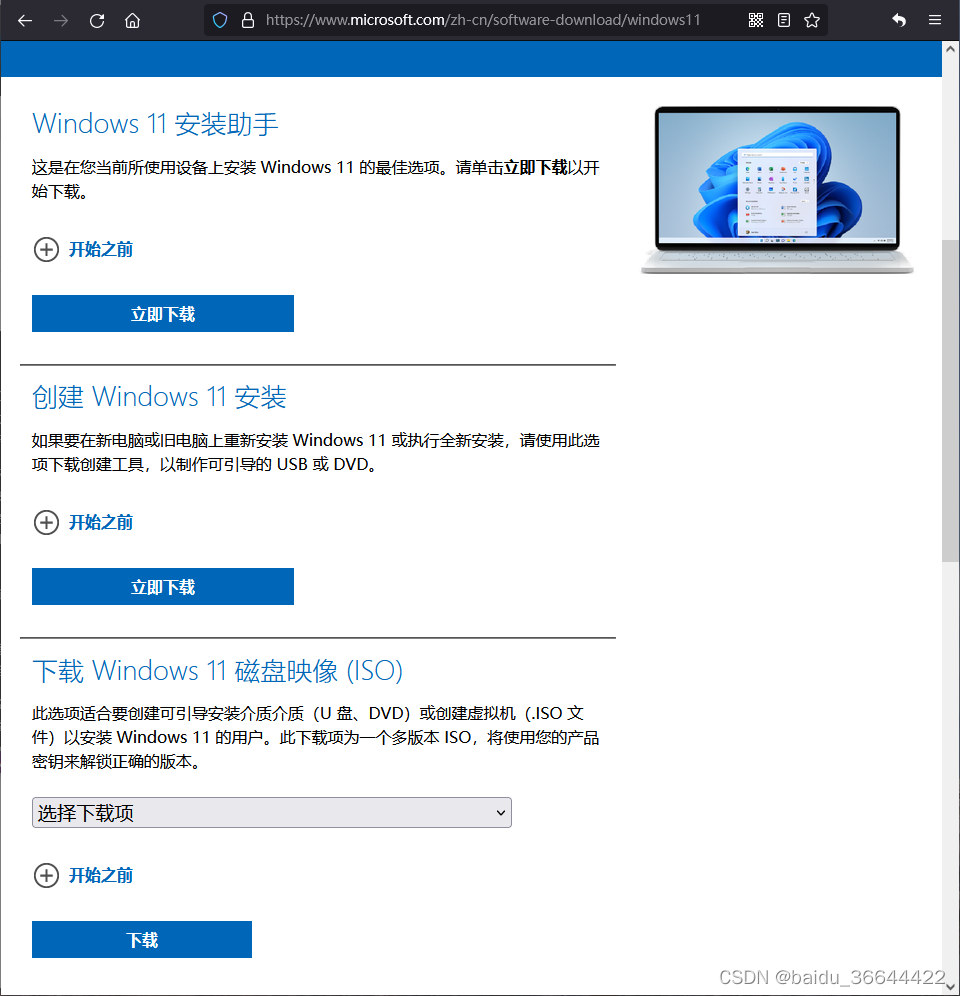This screenshot has height=996, width=960.
Task: Click the 下载 button for ISO
Action: click(x=142, y=939)
